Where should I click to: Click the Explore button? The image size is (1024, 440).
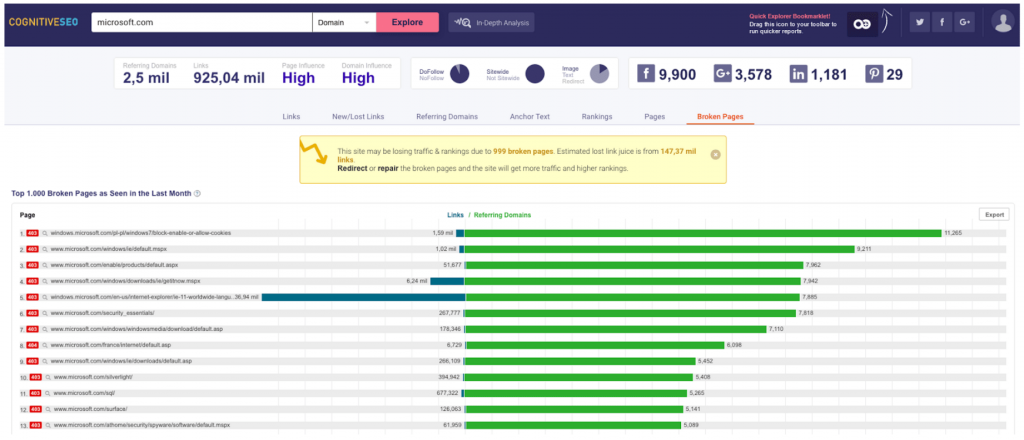pyautogui.click(x=408, y=22)
